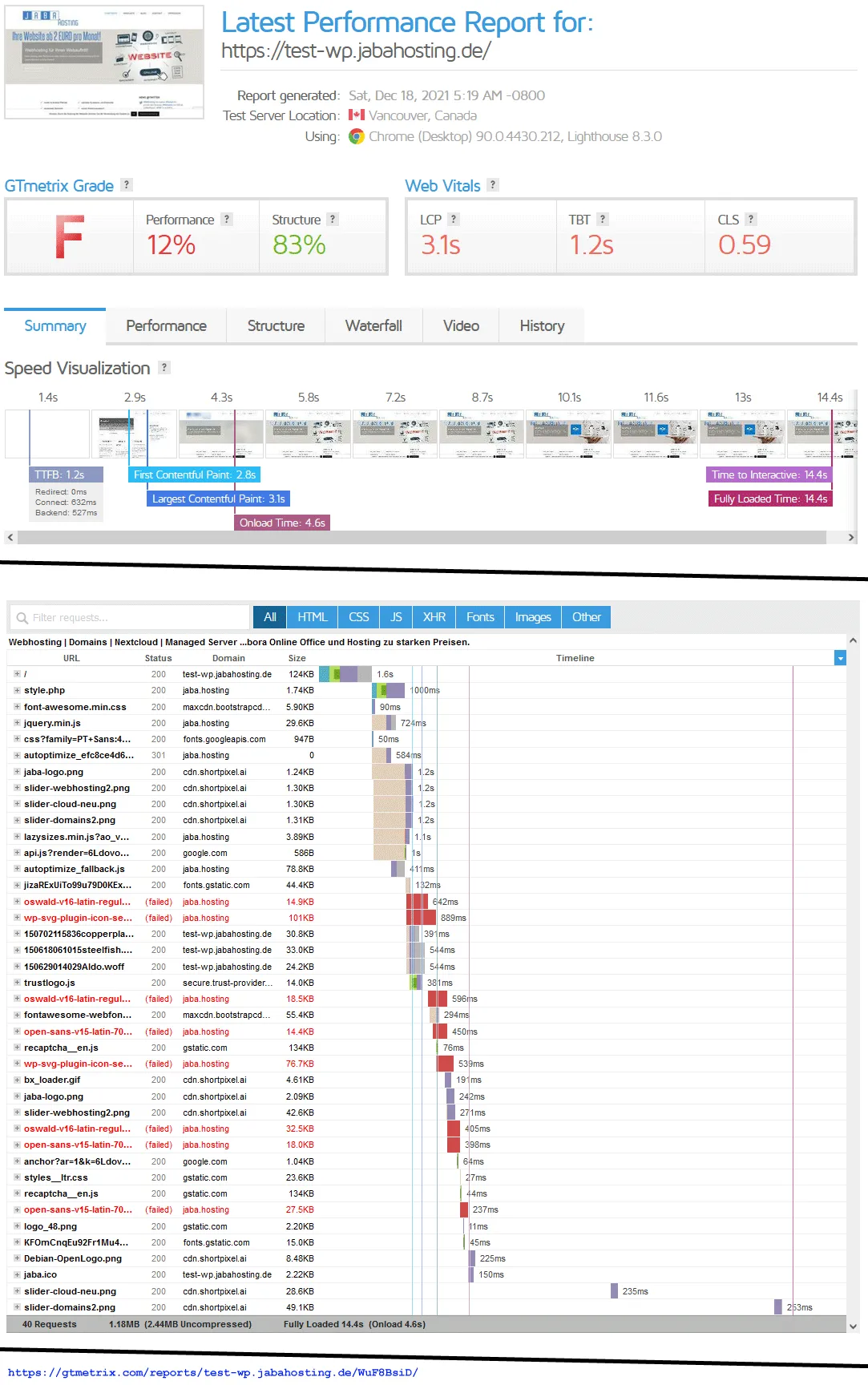Expand the root / request row
This screenshot has width=868, height=1385.
(x=17, y=674)
